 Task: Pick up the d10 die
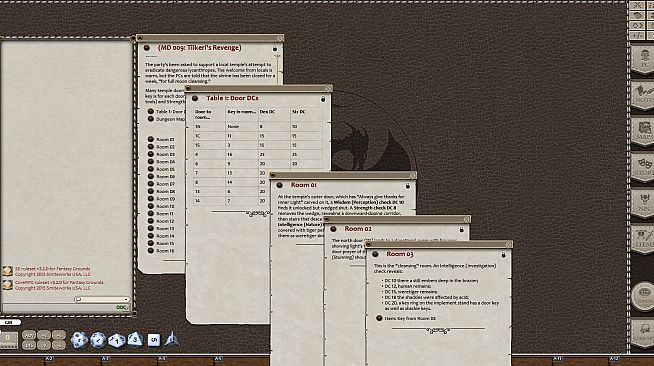pos(116,340)
